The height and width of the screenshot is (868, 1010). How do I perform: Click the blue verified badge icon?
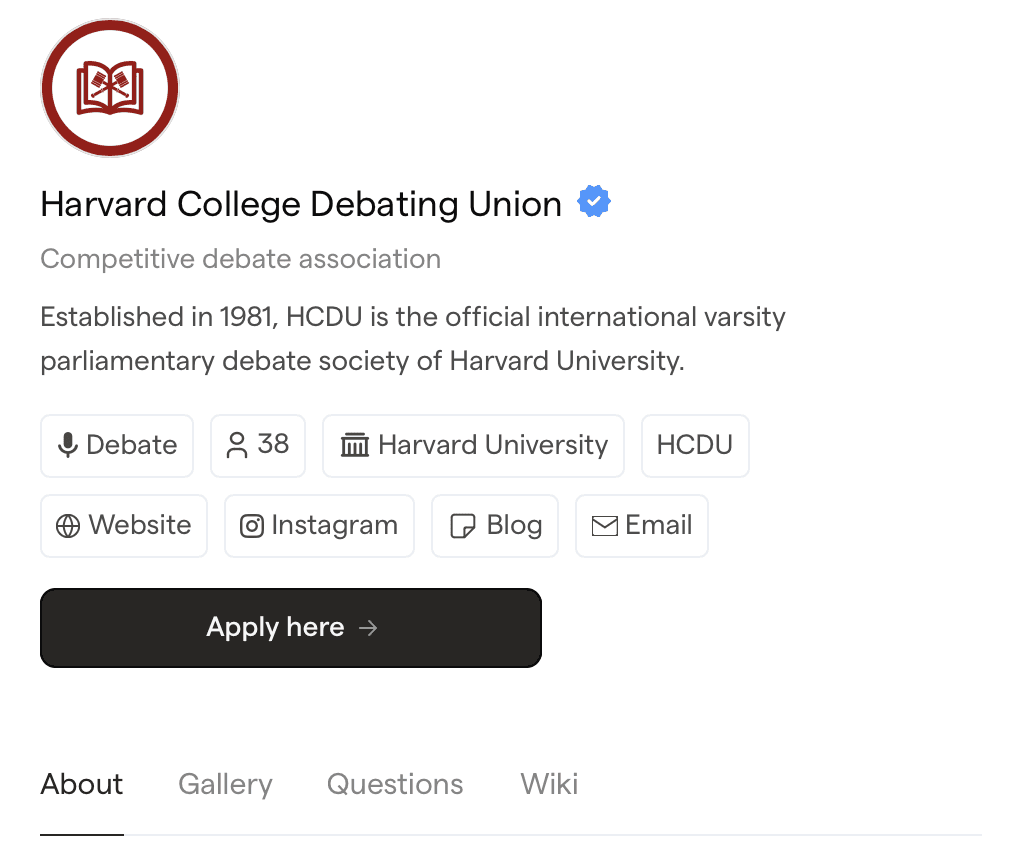594,203
